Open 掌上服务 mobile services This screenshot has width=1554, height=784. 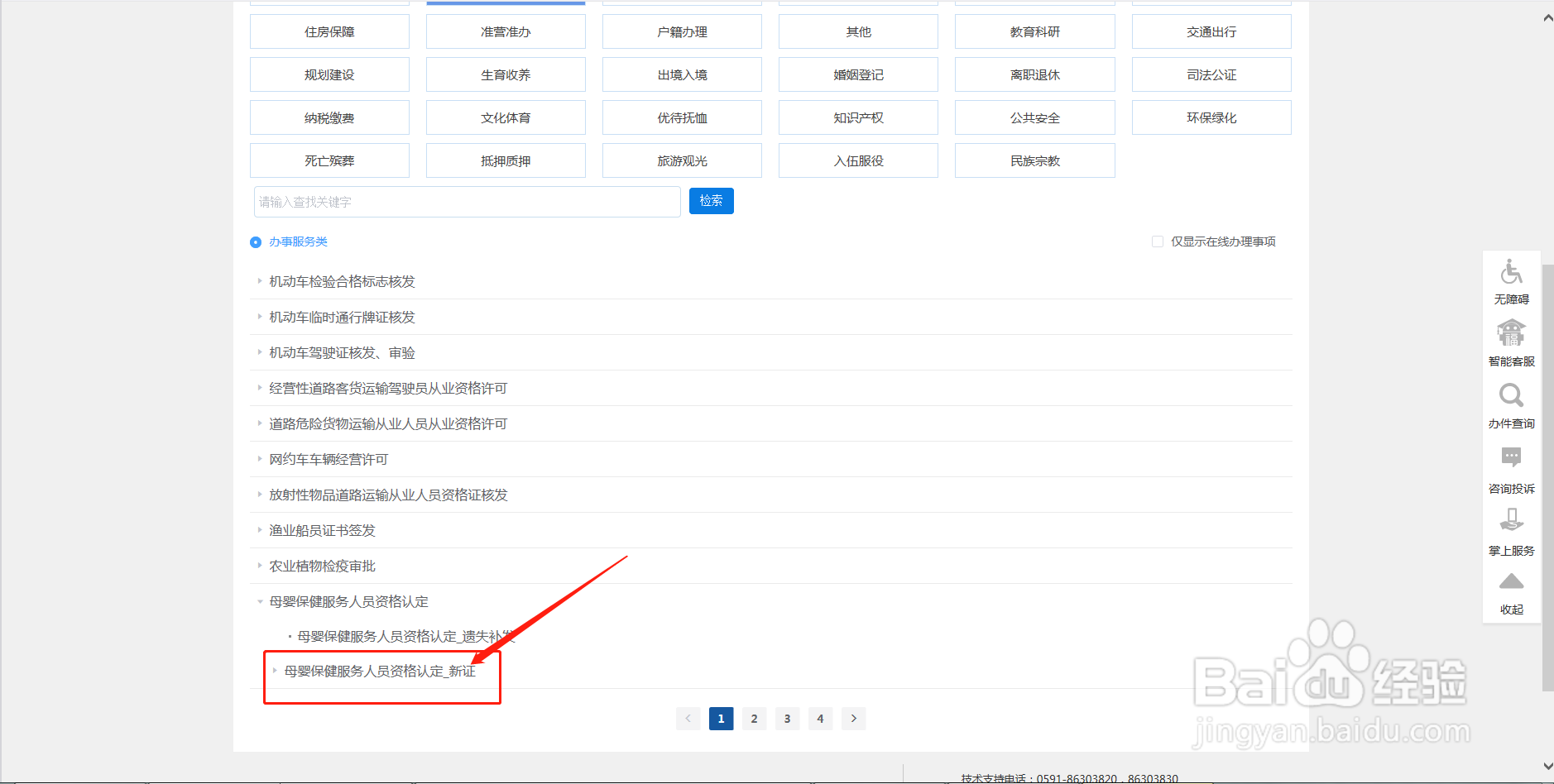pos(1511,528)
